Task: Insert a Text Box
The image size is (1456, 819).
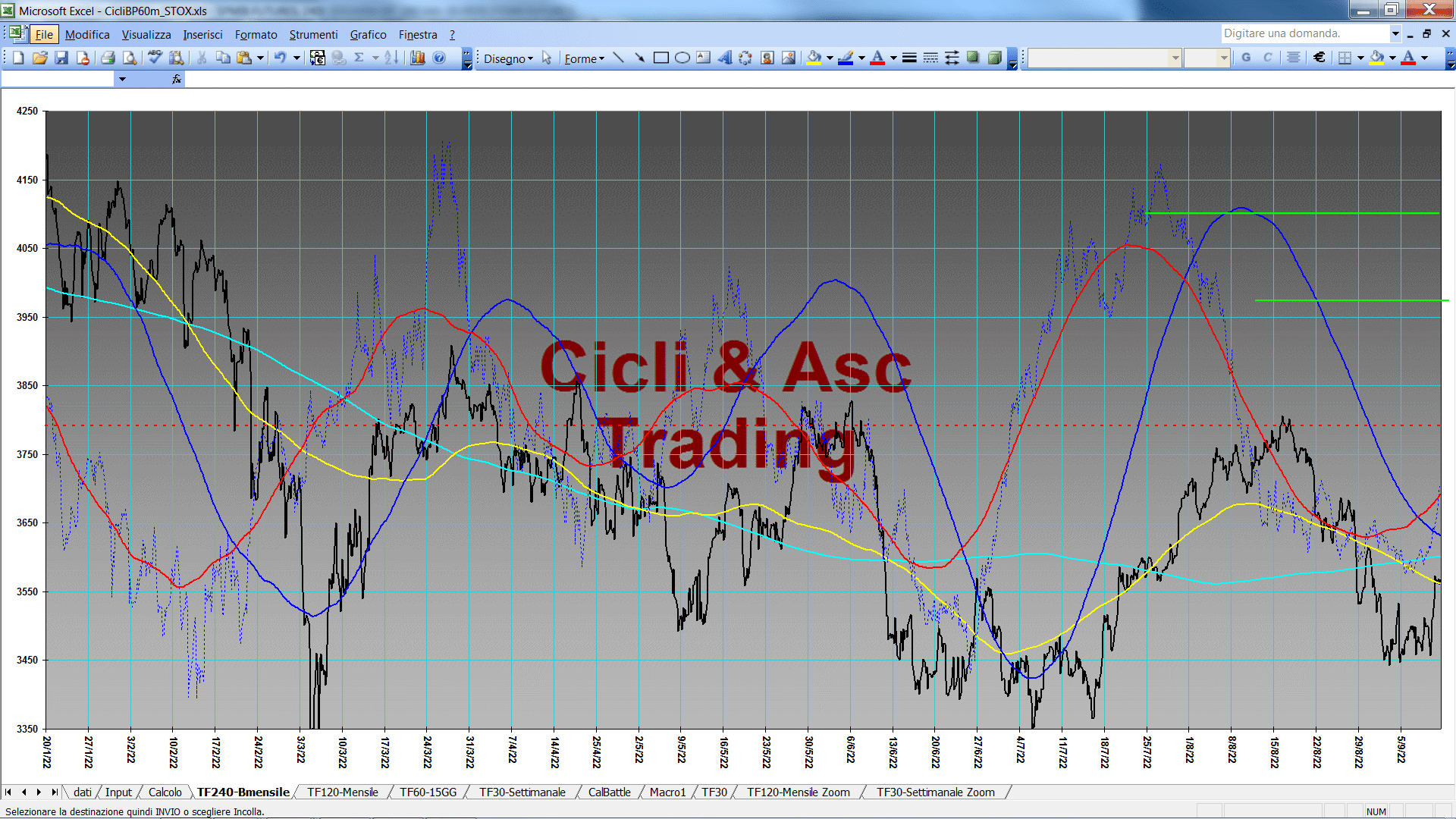Action: 704,58
